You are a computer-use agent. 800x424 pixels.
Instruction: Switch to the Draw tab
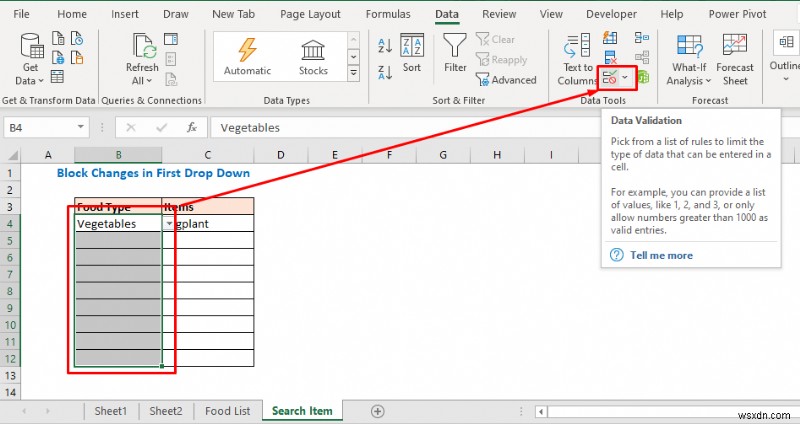click(176, 14)
